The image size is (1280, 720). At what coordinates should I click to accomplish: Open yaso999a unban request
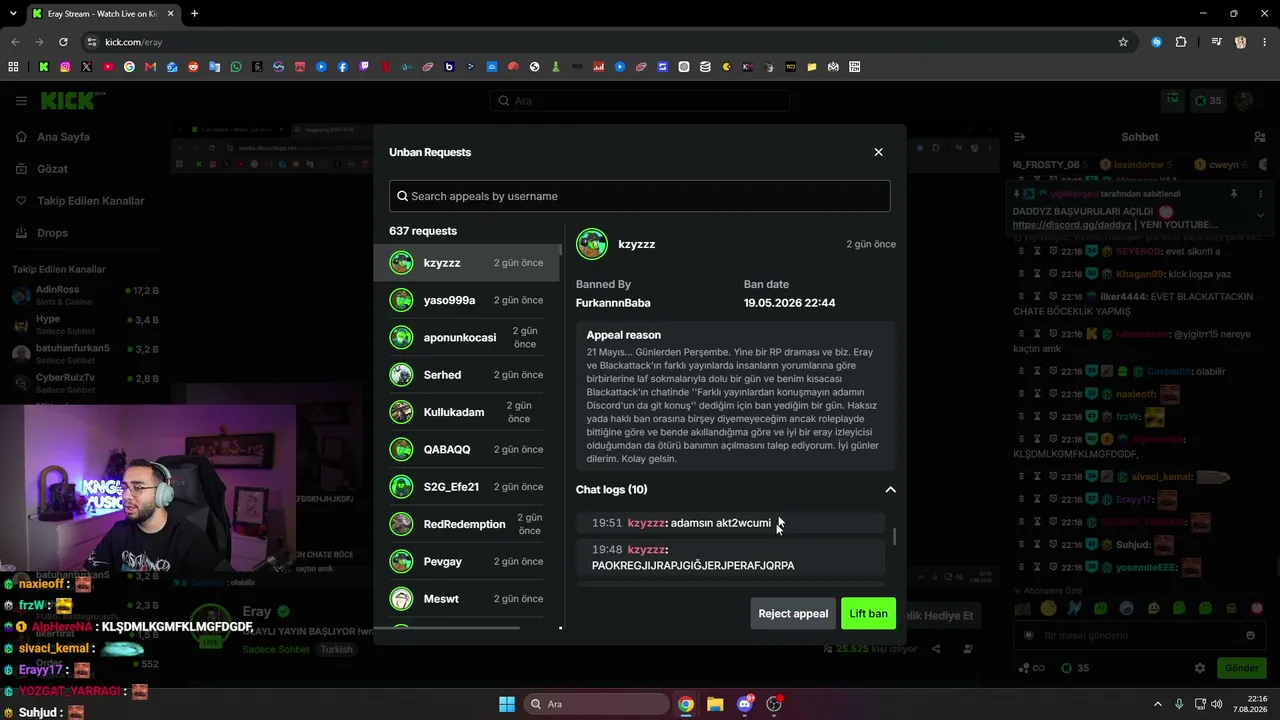[467, 300]
